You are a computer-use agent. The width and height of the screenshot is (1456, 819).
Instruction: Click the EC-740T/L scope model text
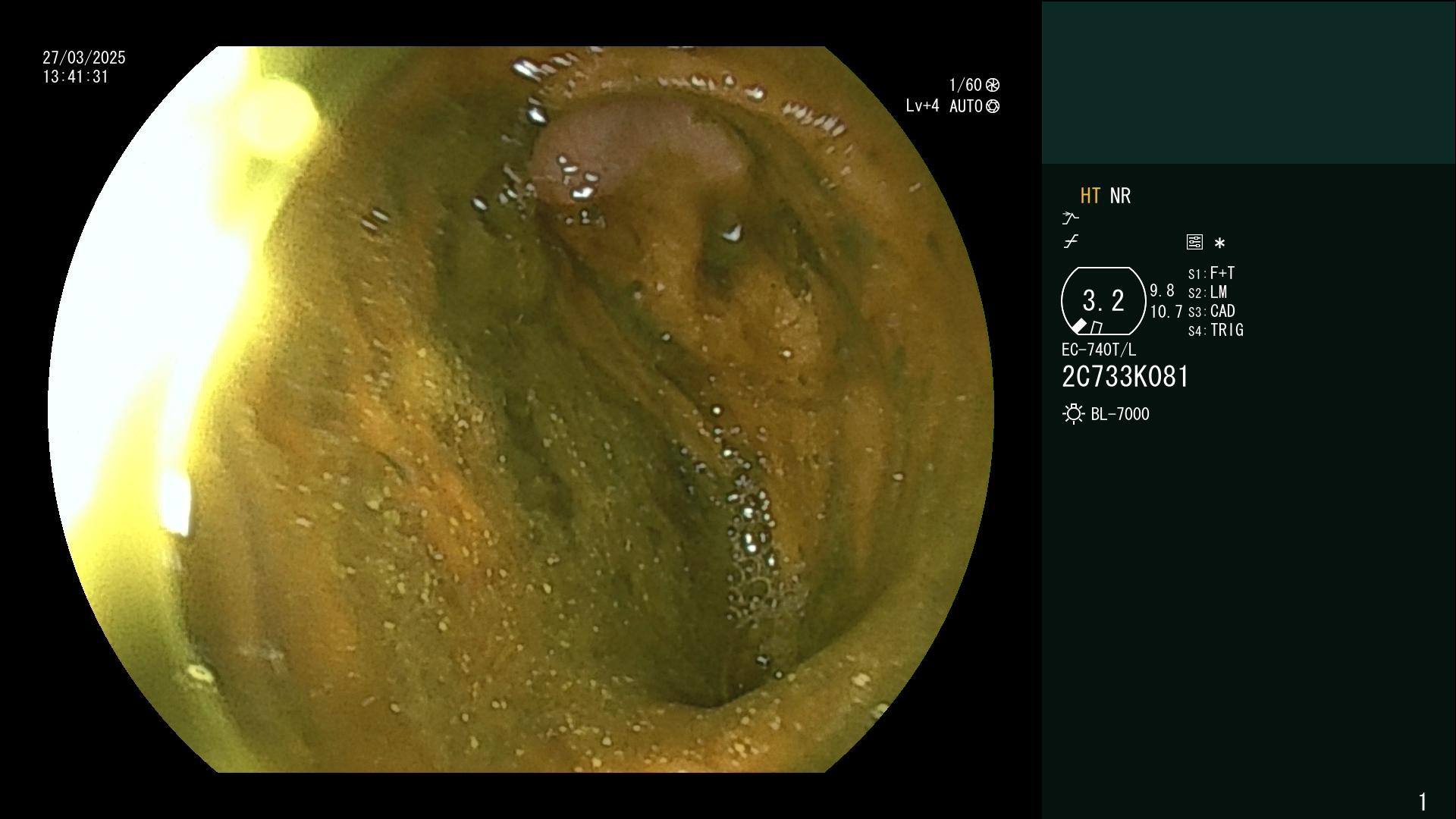coord(1099,350)
